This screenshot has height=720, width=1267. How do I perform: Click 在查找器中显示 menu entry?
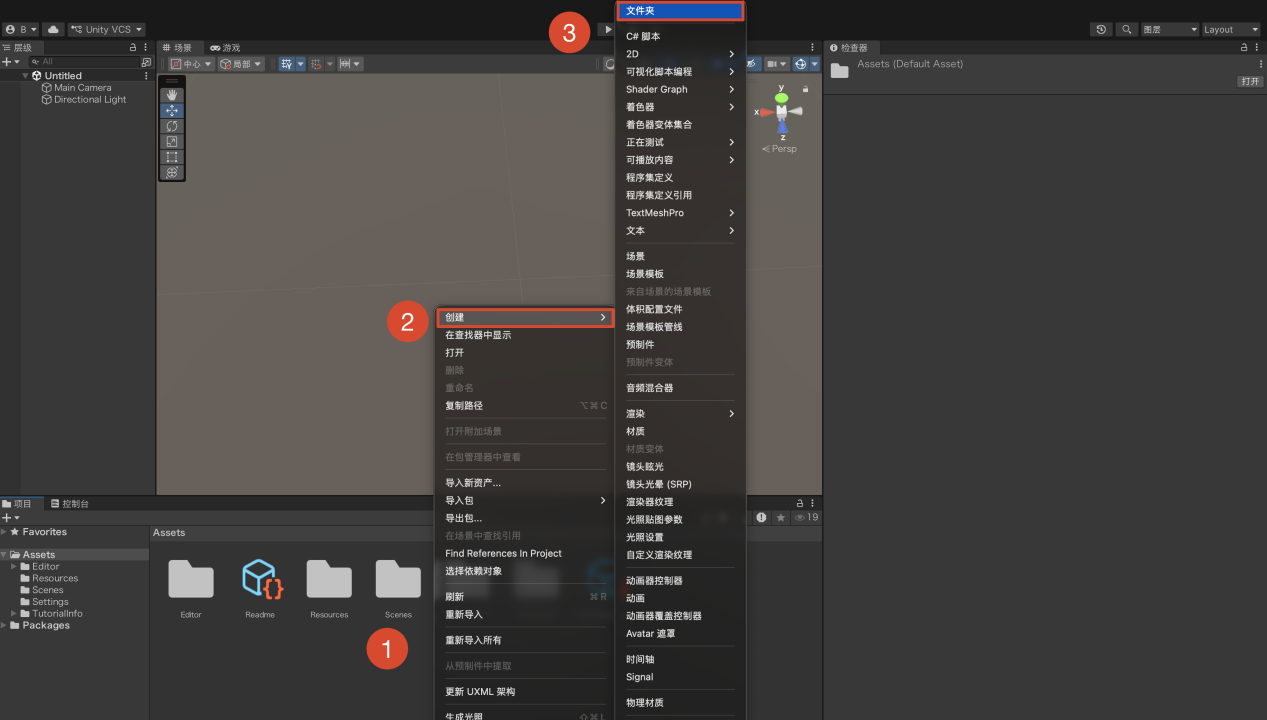pos(524,335)
